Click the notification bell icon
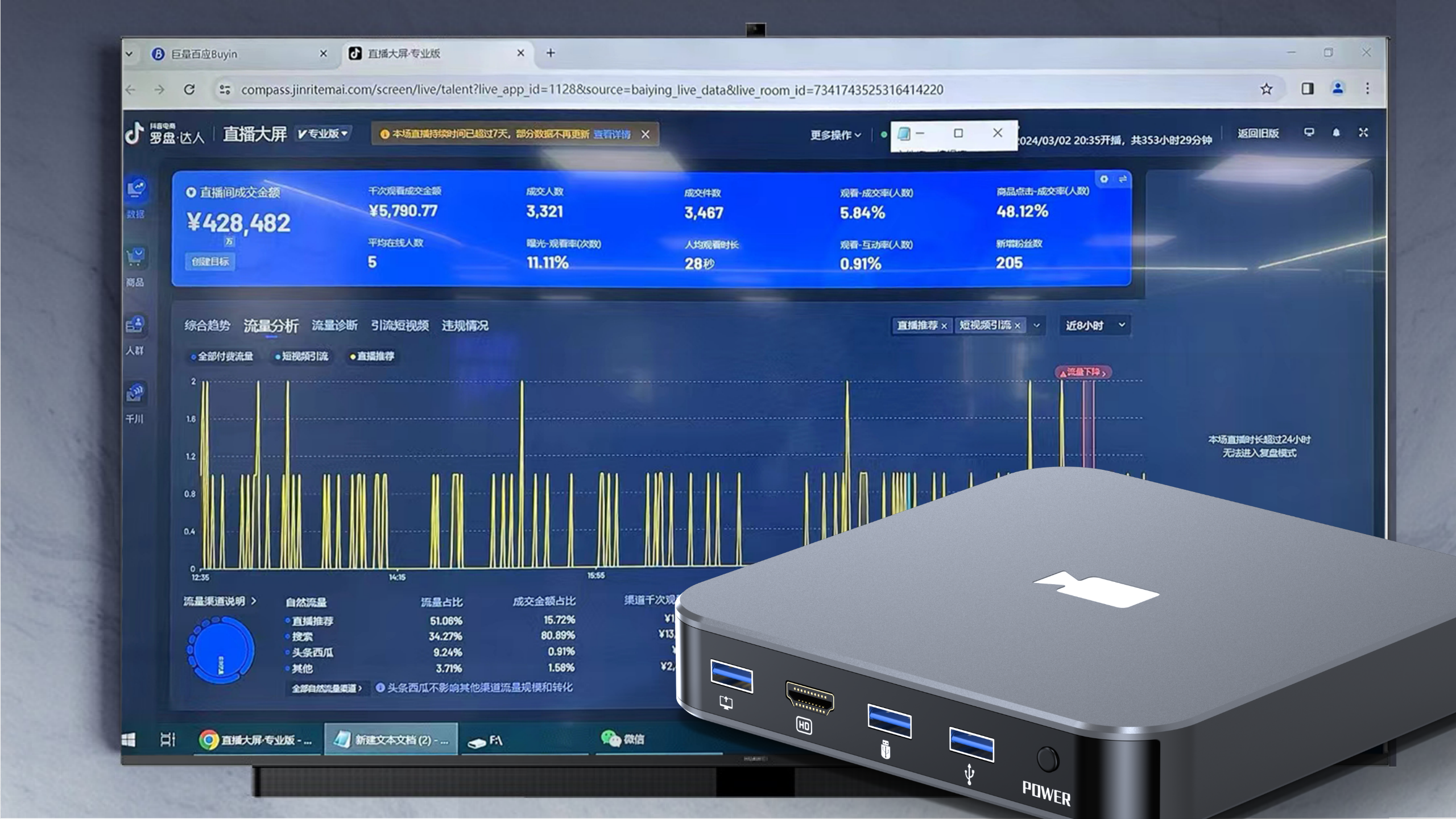 coord(1336,133)
